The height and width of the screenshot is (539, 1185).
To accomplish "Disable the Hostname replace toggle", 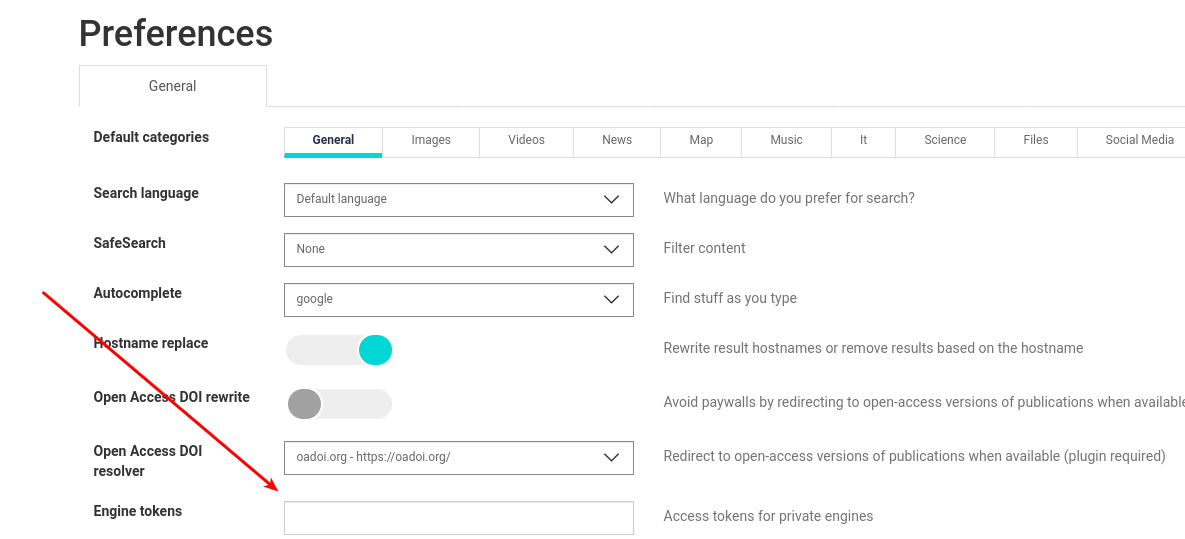I will click(x=339, y=350).
